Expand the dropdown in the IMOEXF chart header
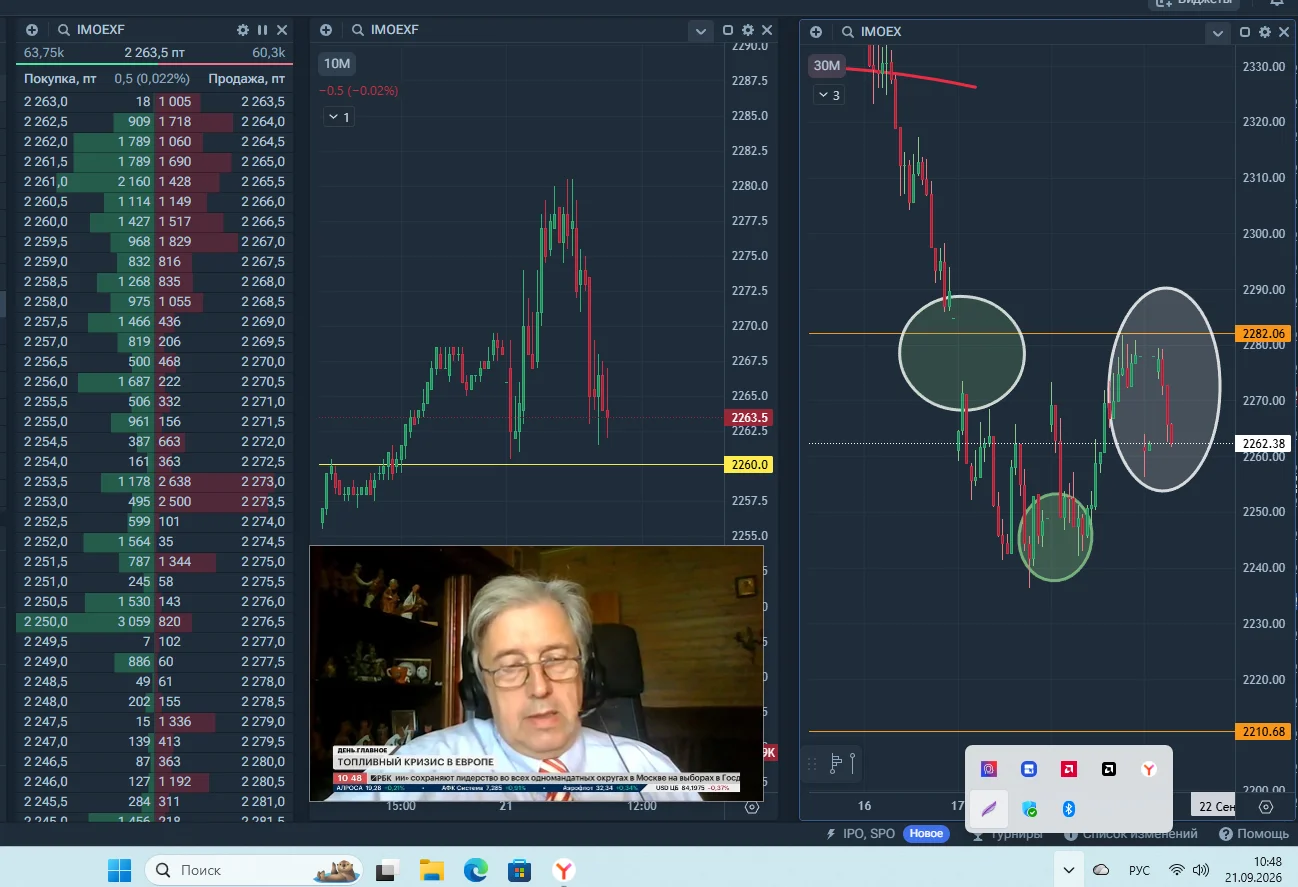1298x887 pixels. pos(701,31)
